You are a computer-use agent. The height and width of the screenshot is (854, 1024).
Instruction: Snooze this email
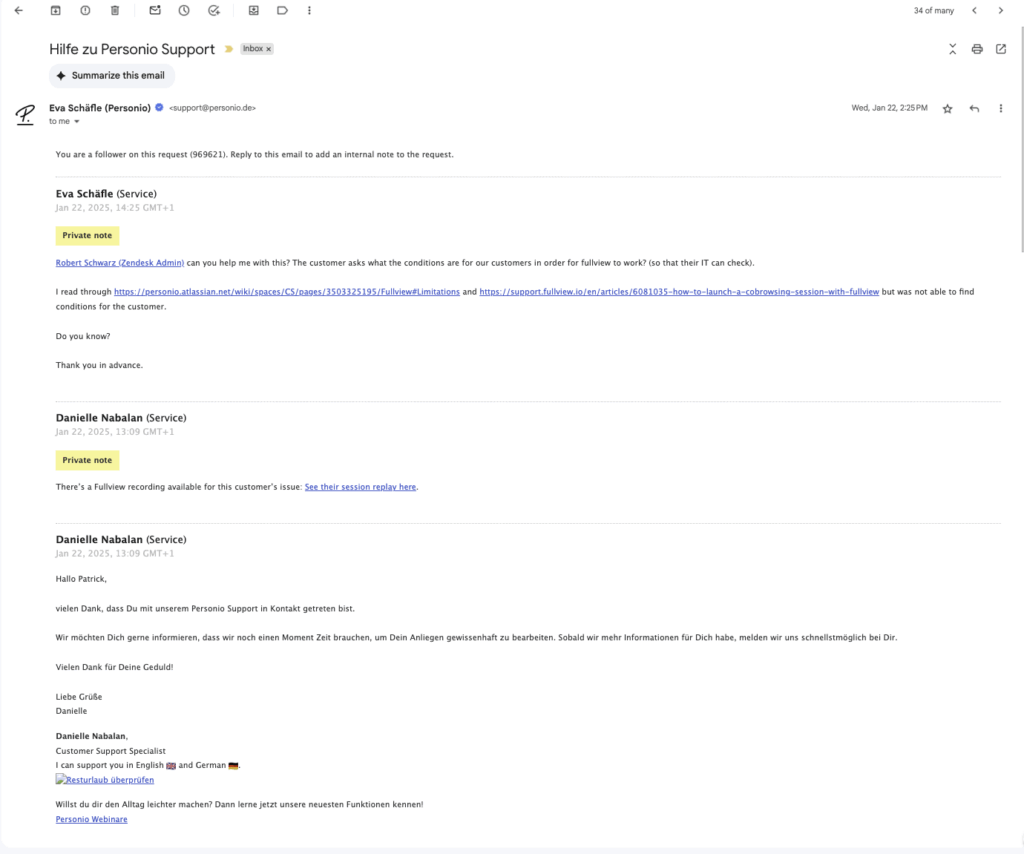[184, 10]
